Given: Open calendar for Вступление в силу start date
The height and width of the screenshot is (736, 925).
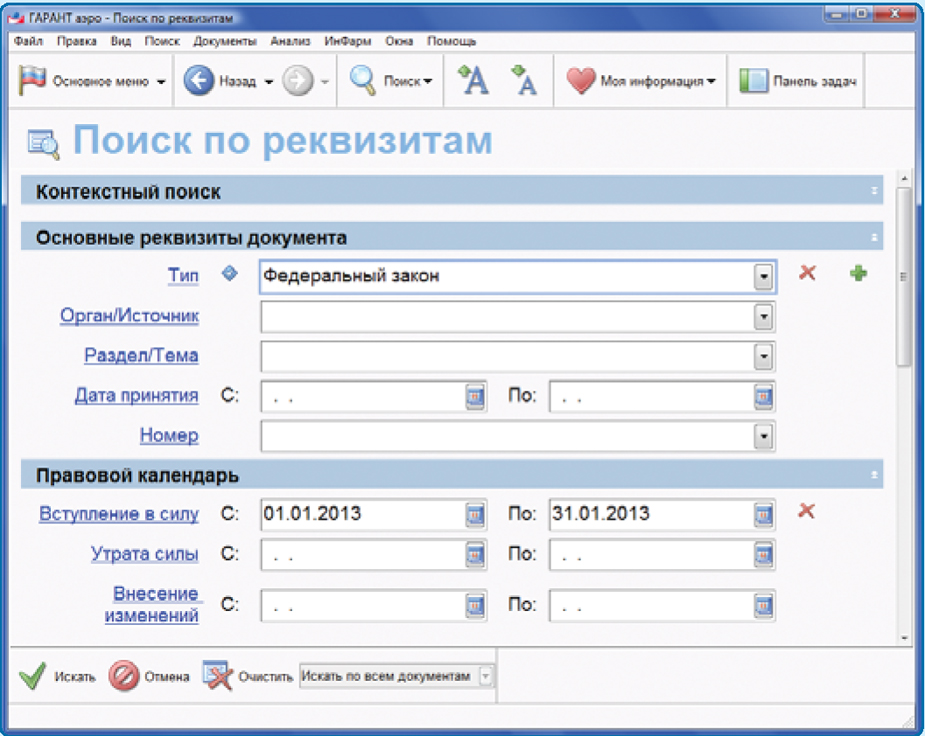Looking at the screenshot, I should point(475,514).
